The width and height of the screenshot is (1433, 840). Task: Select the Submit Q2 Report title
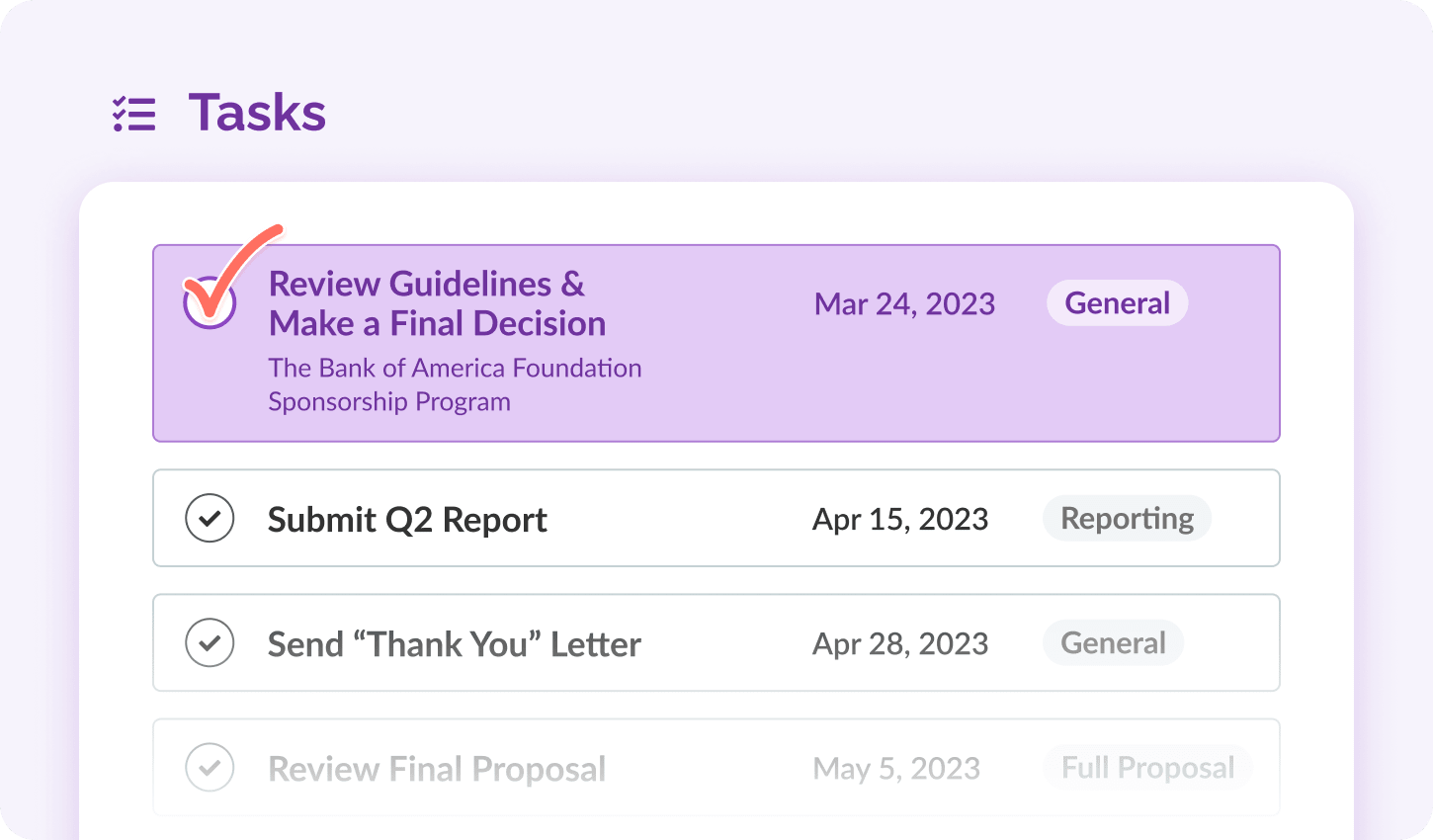(x=407, y=519)
